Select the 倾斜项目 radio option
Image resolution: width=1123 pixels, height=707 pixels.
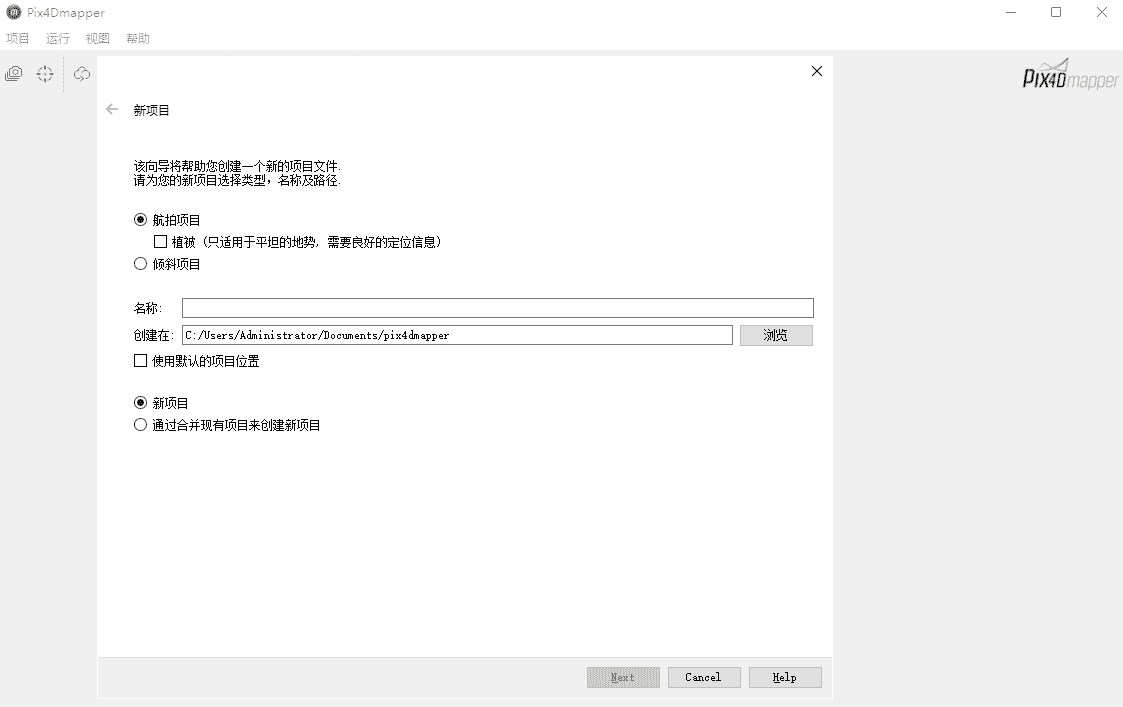click(x=140, y=264)
